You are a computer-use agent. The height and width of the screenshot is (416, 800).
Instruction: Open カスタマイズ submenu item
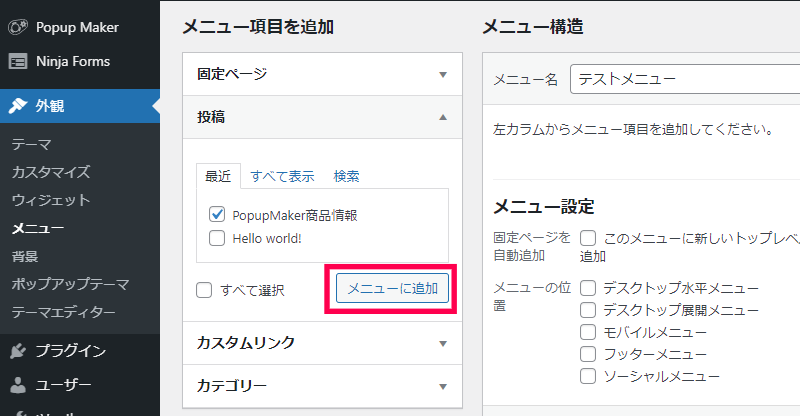coord(51,172)
